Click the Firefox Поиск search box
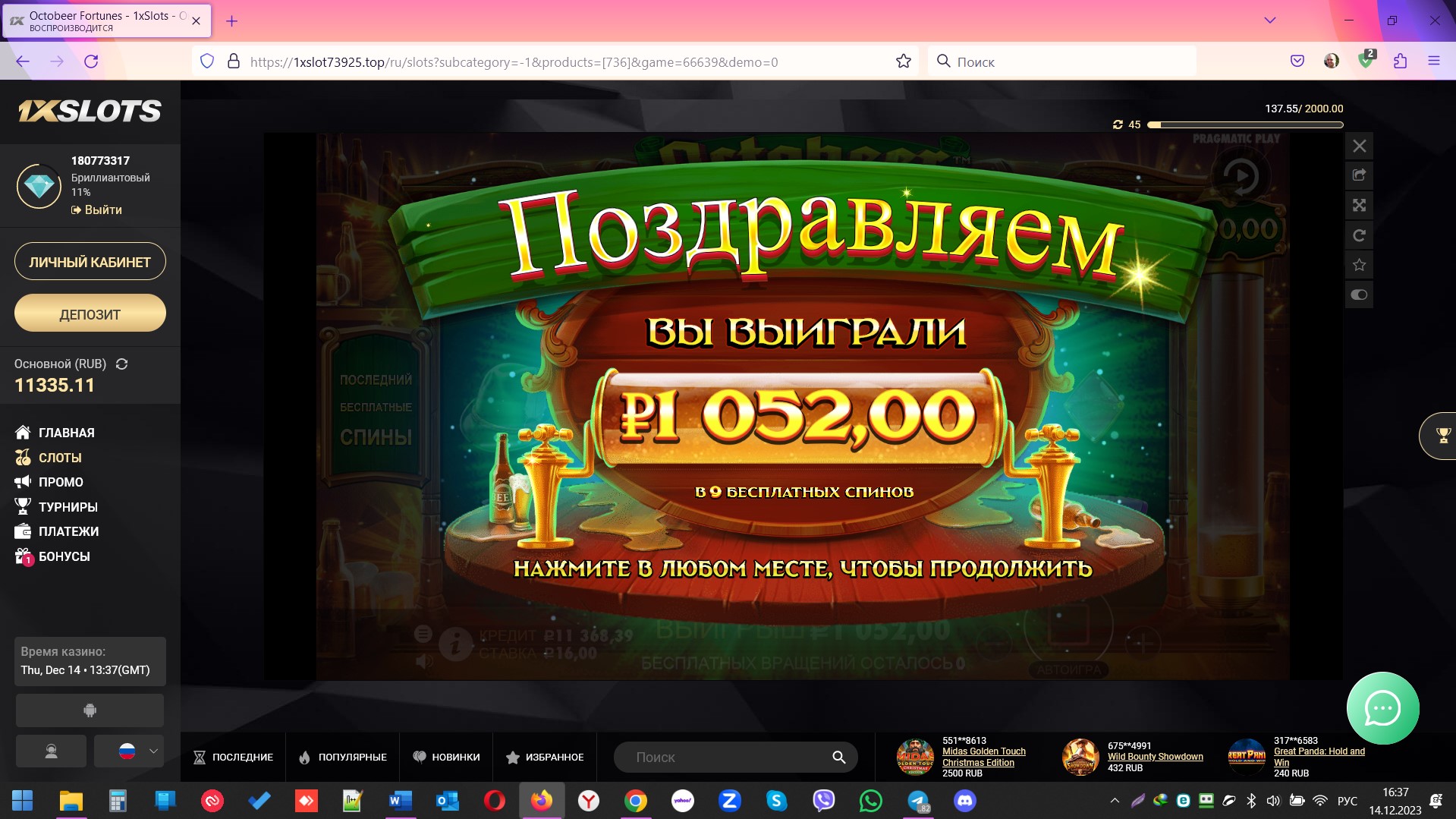This screenshot has width=1456, height=819. pyautogui.click(x=1062, y=61)
